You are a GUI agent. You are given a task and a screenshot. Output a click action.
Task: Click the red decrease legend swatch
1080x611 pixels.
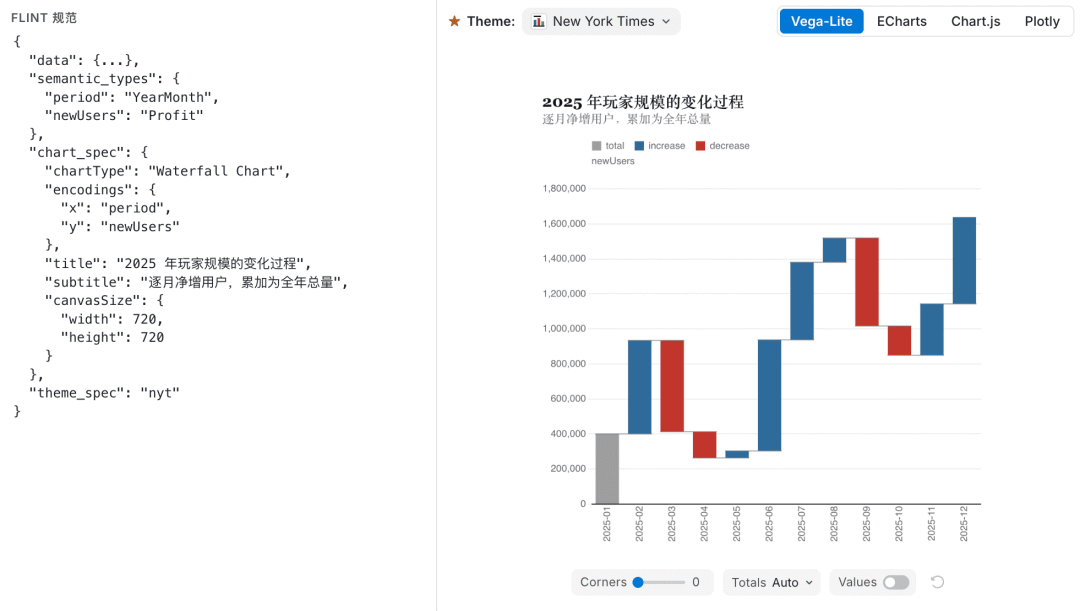click(x=700, y=146)
